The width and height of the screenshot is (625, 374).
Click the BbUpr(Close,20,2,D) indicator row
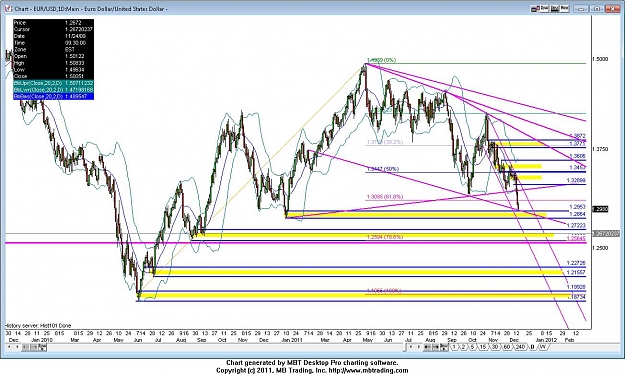click(53, 83)
